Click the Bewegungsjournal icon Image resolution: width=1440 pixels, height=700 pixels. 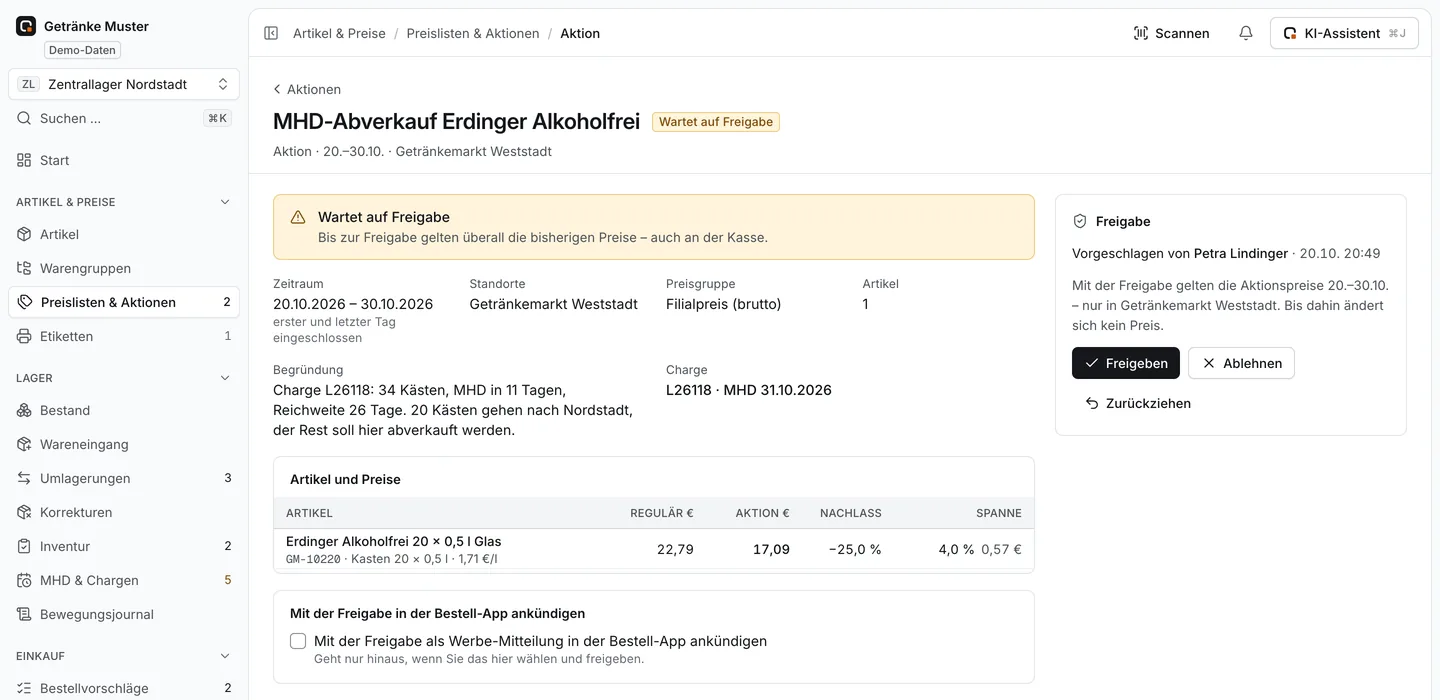[24, 614]
